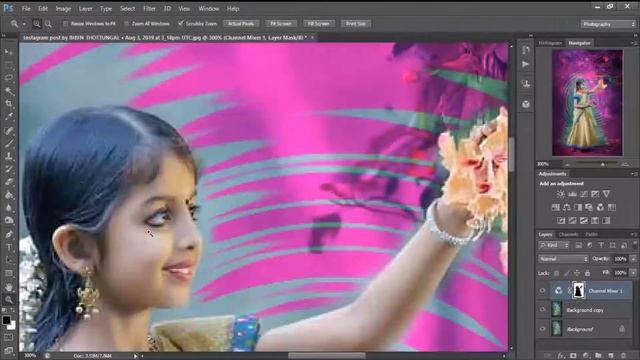The width and height of the screenshot is (640, 360).
Task: Click the Fit Screen button
Action: tap(281, 24)
